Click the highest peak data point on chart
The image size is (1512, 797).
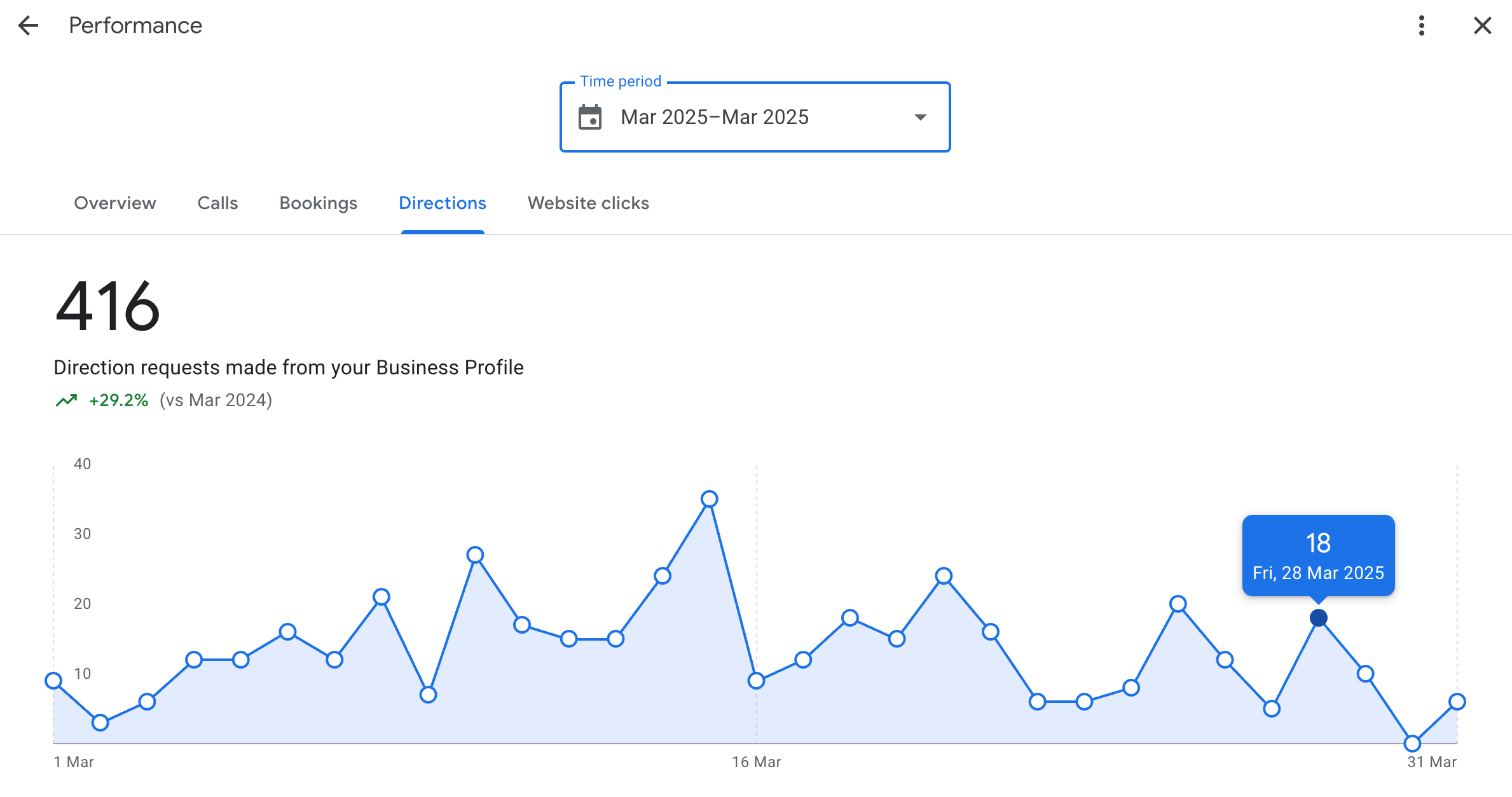tap(709, 500)
